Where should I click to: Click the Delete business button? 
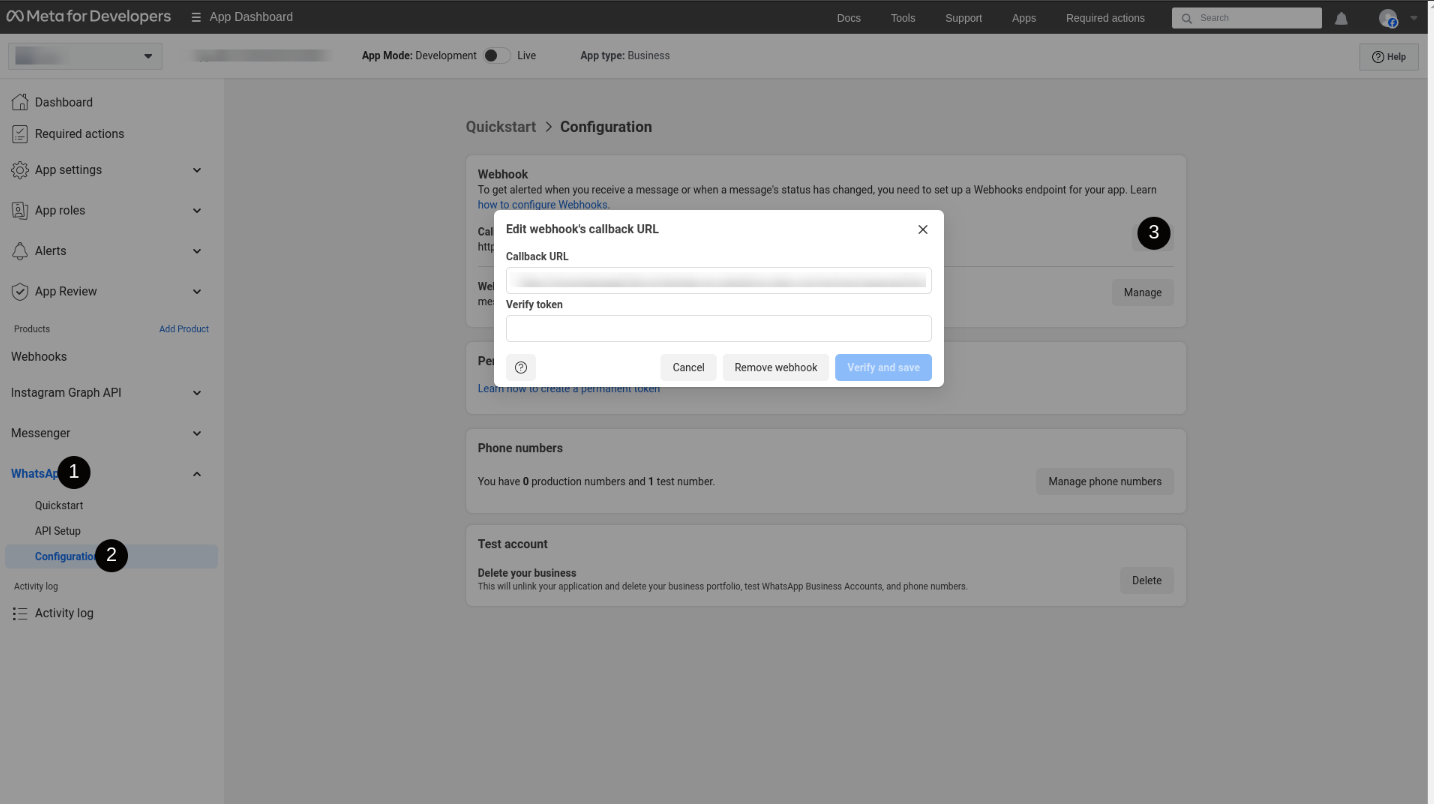coord(1147,580)
